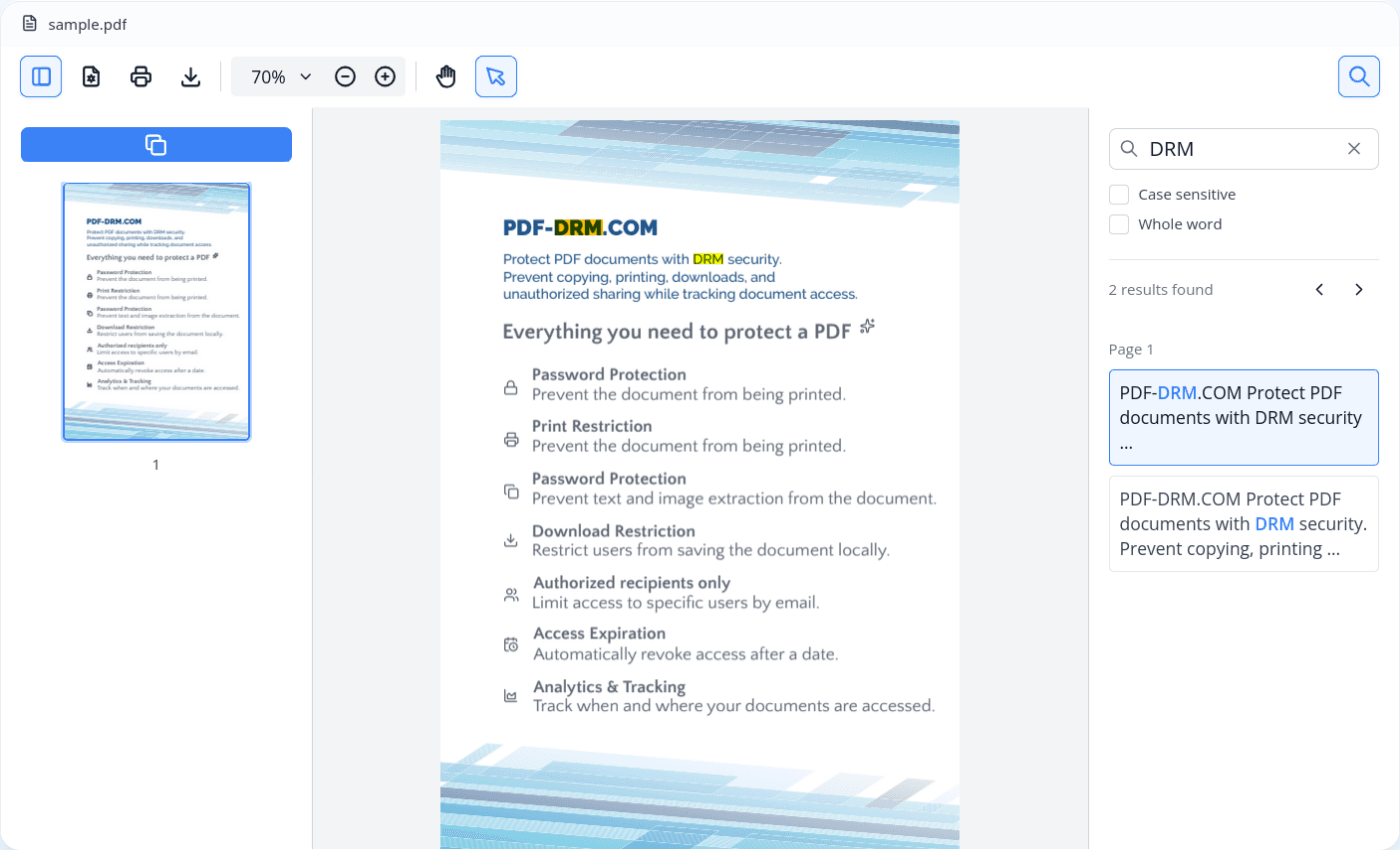This screenshot has height=850, width=1400.
Task: Enable the Case sensitive checkbox
Action: pos(1119,194)
